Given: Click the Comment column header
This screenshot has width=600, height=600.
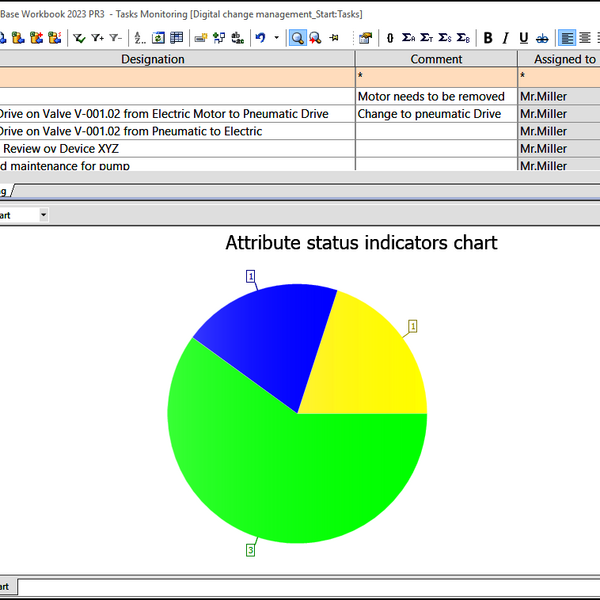Looking at the screenshot, I should (x=436, y=59).
